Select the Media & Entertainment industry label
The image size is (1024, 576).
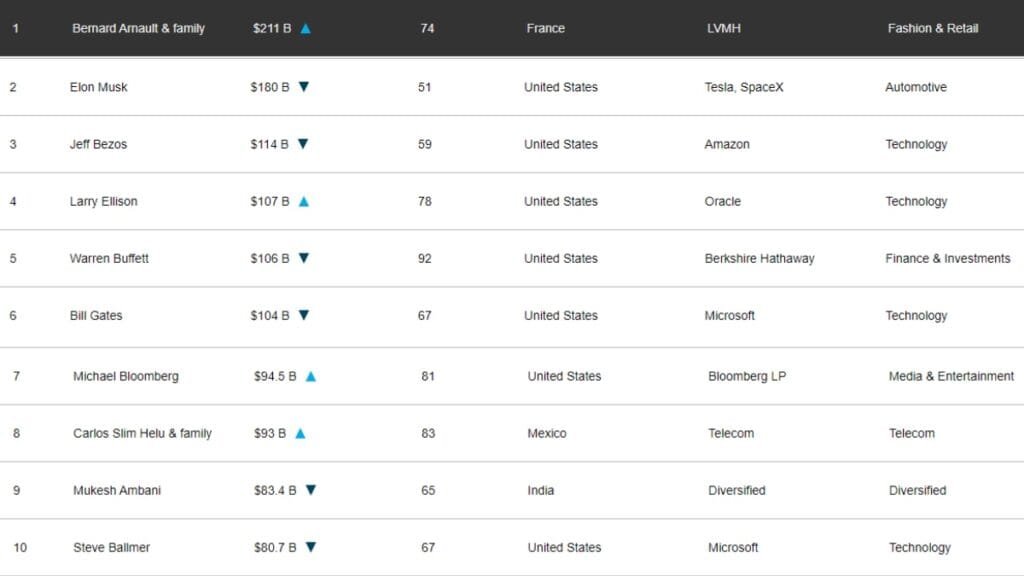pos(951,377)
